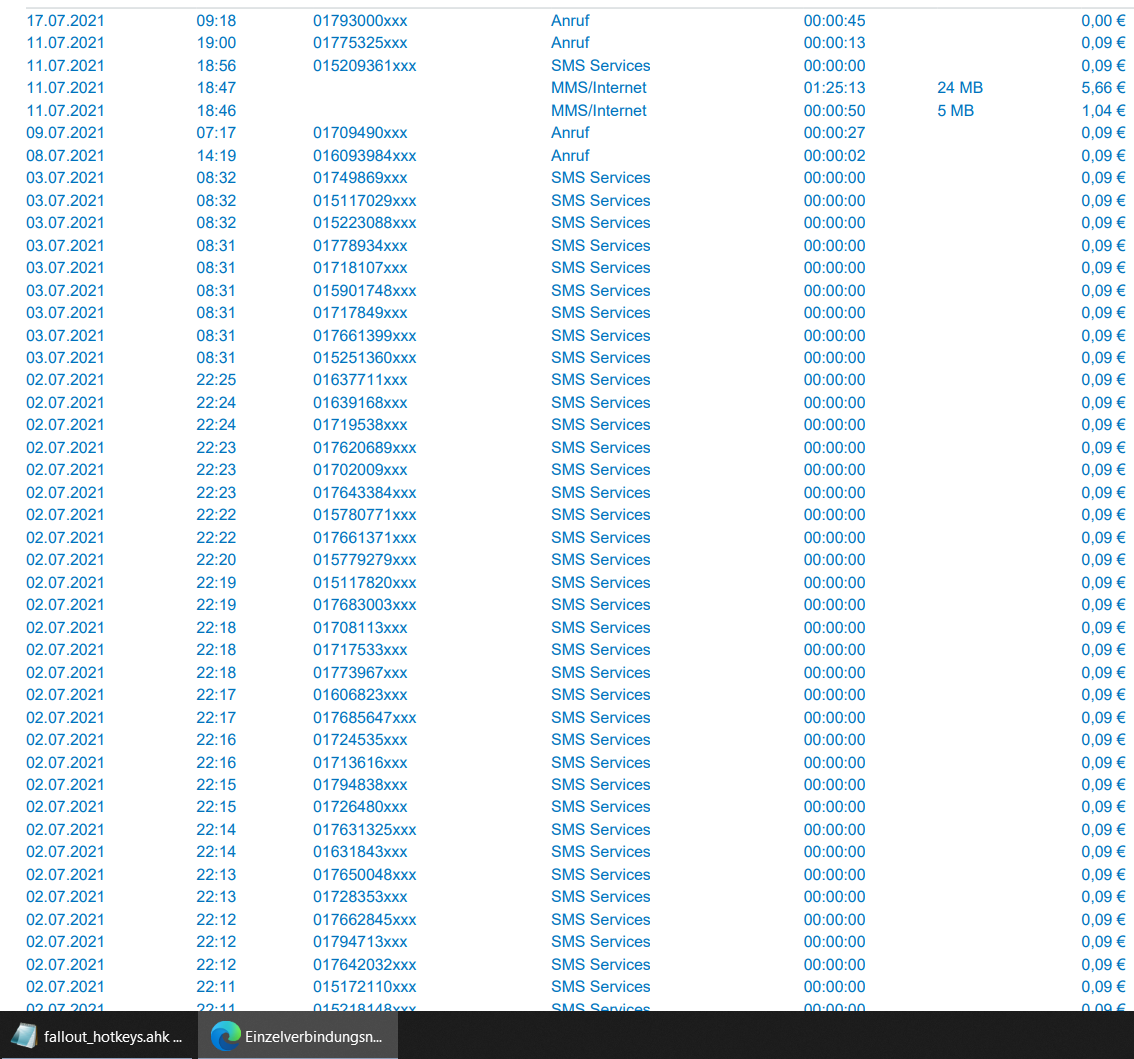This screenshot has width=1134, height=1059.
Task: Select the time 18:56
Action: (216, 65)
